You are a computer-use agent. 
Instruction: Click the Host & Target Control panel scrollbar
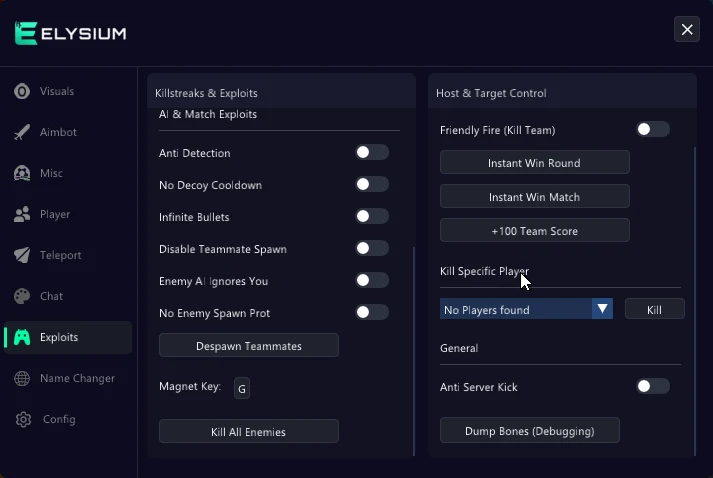pyautogui.click(x=695, y=300)
